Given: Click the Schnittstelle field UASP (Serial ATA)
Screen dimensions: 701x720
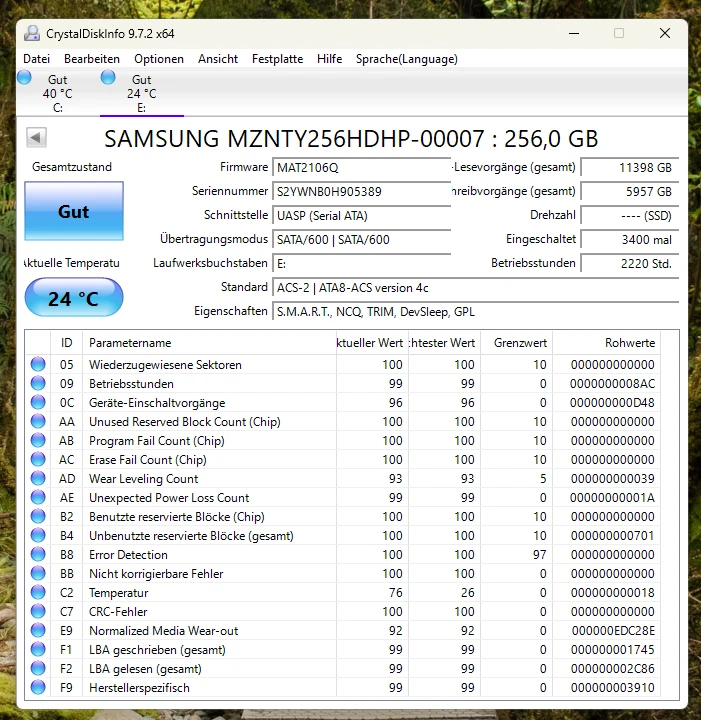Looking at the screenshot, I should click(361, 215).
